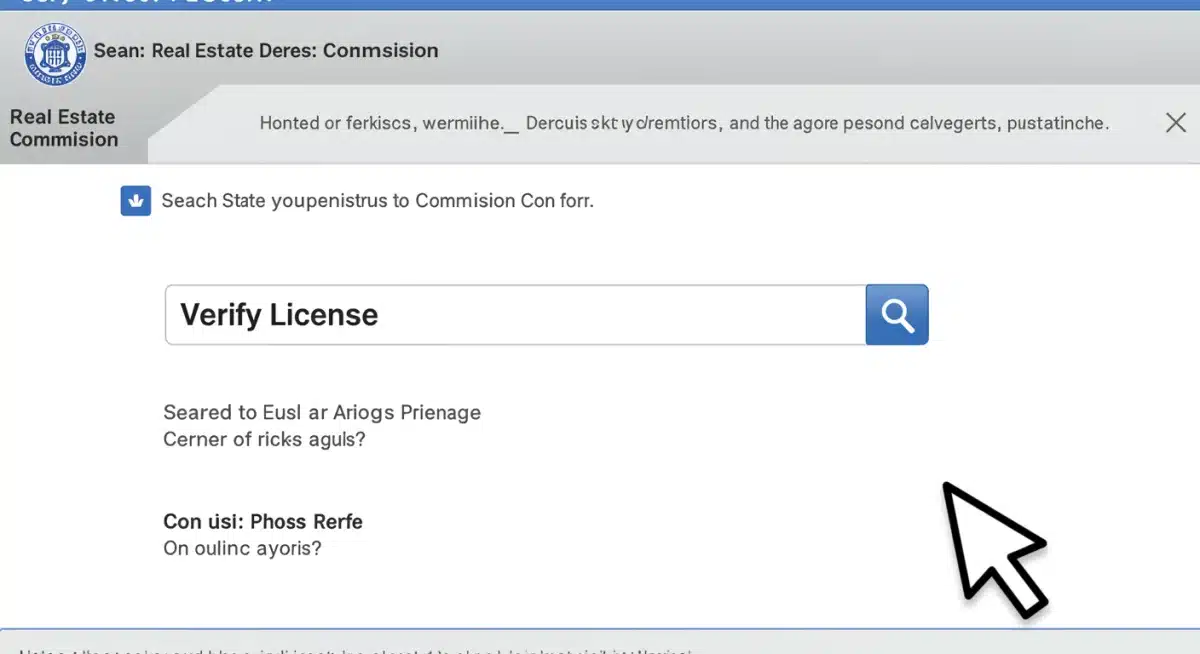Click the 'Con usi: Phoss Rerfe' heading
The height and width of the screenshot is (654, 1200).
(x=262, y=521)
